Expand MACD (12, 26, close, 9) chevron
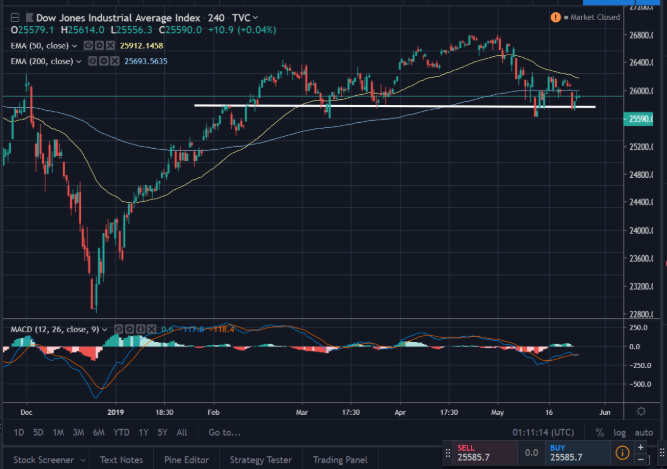667x469 pixels. pyautogui.click(x=105, y=330)
